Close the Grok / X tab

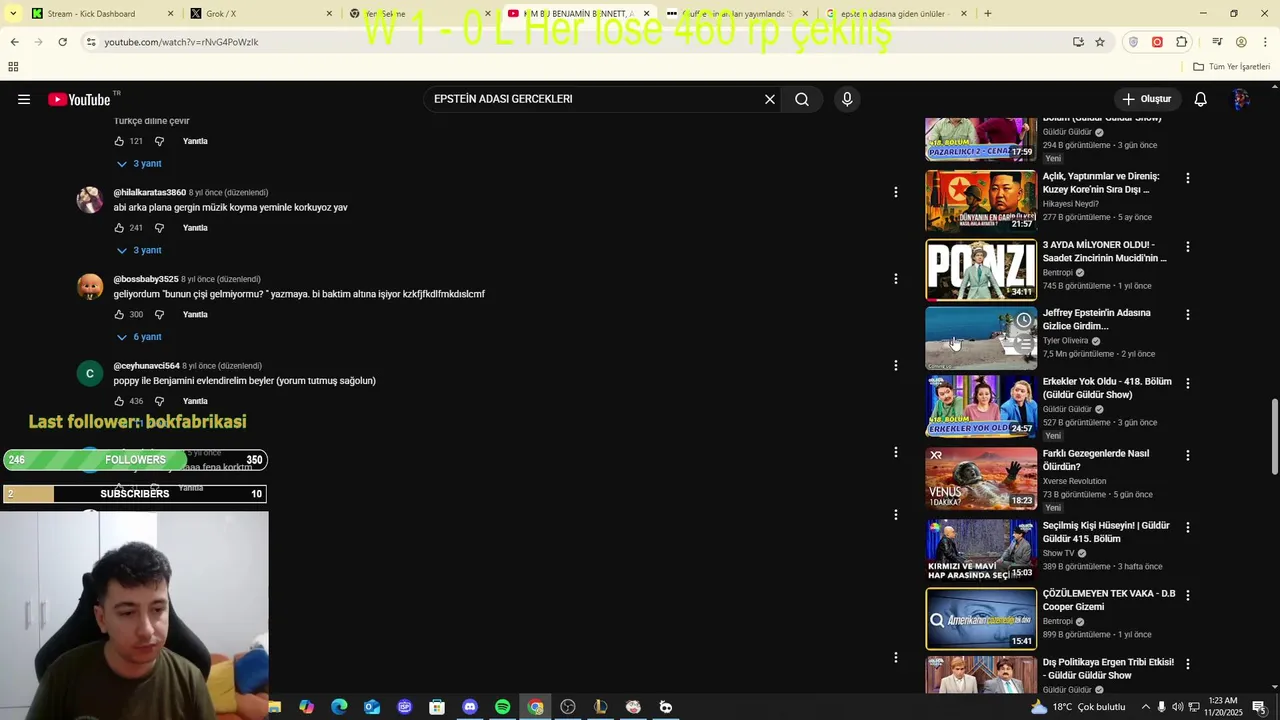pyautogui.click(x=329, y=14)
